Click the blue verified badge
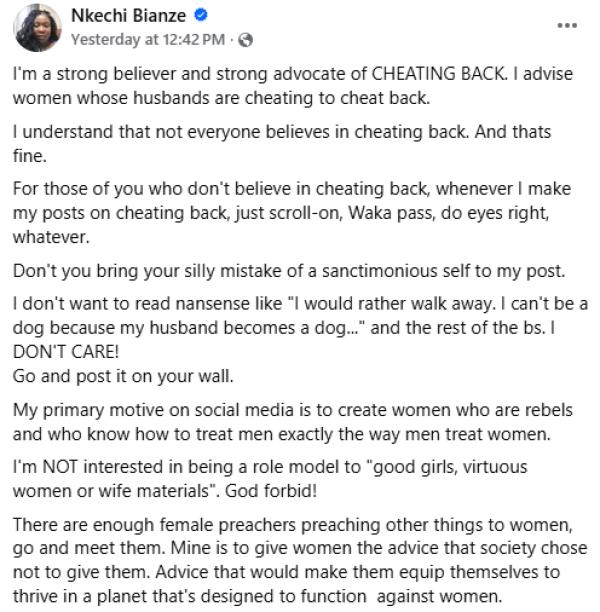 point(201,15)
